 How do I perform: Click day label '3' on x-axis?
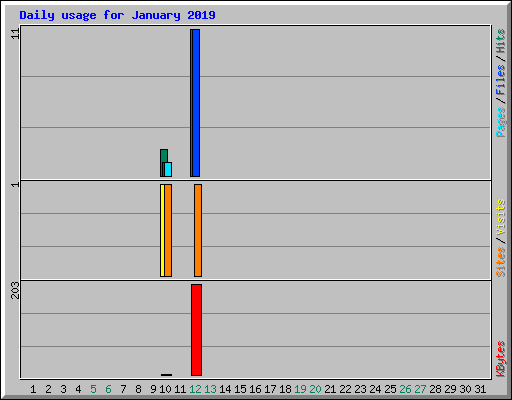coord(63,389)
